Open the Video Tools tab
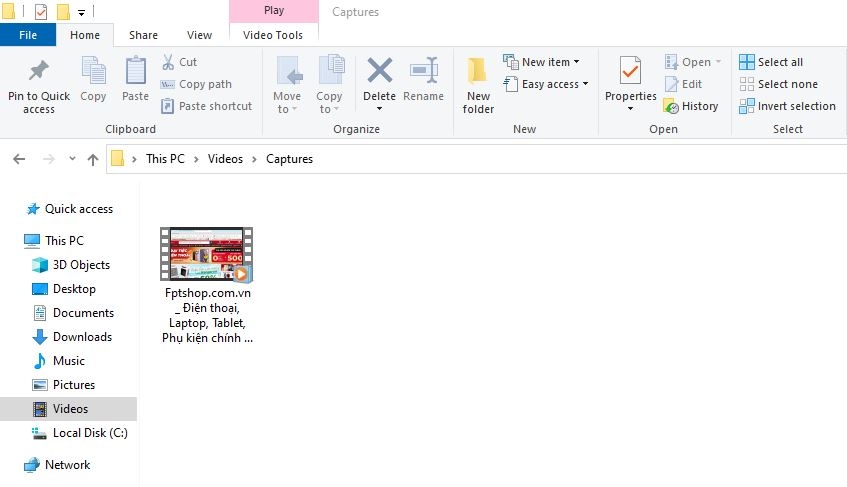This screenshot has height=487, width=847. (273, 35)
